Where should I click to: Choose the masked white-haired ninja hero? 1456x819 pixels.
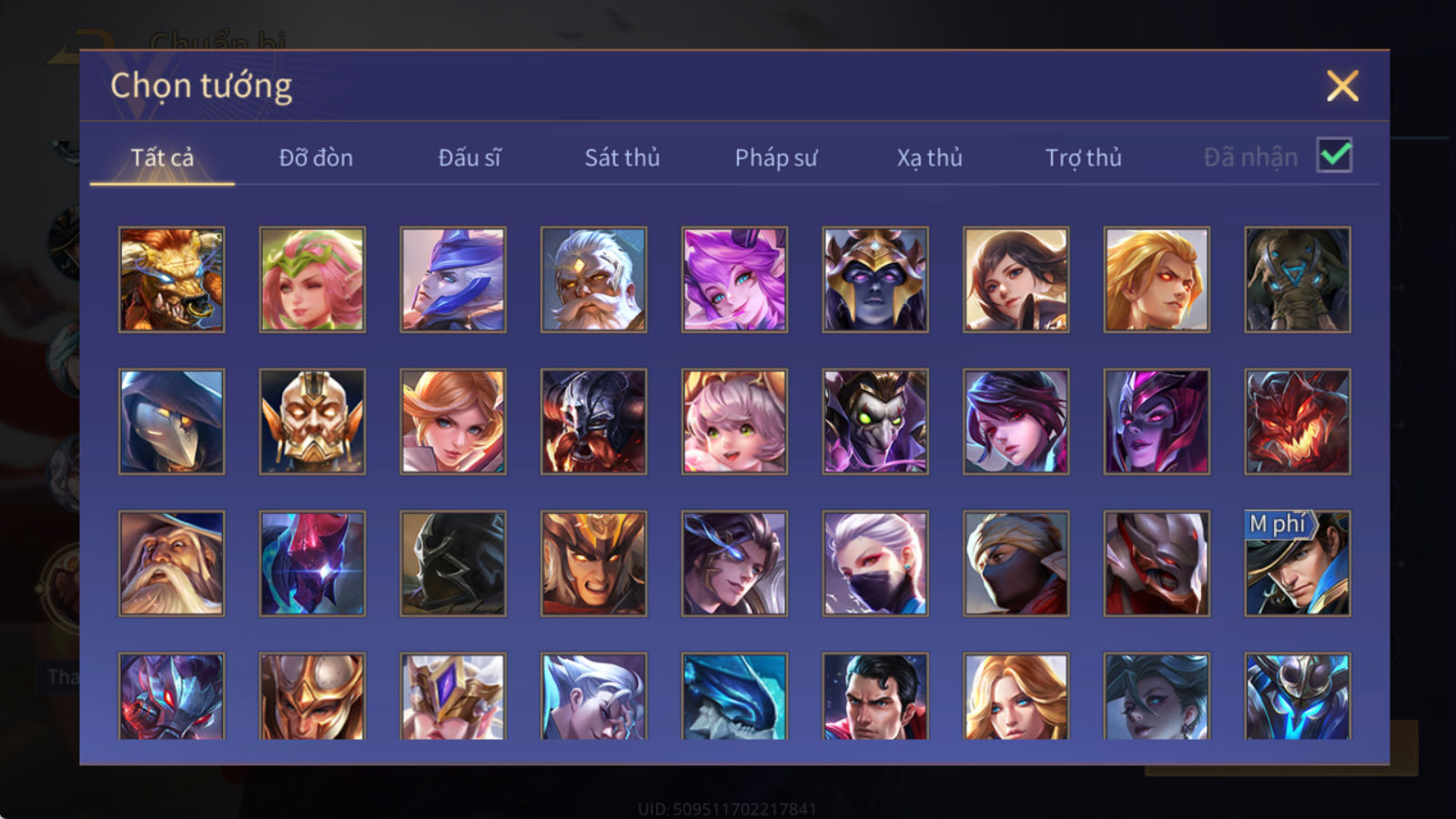pyautogui.click(x=875, y=563)
